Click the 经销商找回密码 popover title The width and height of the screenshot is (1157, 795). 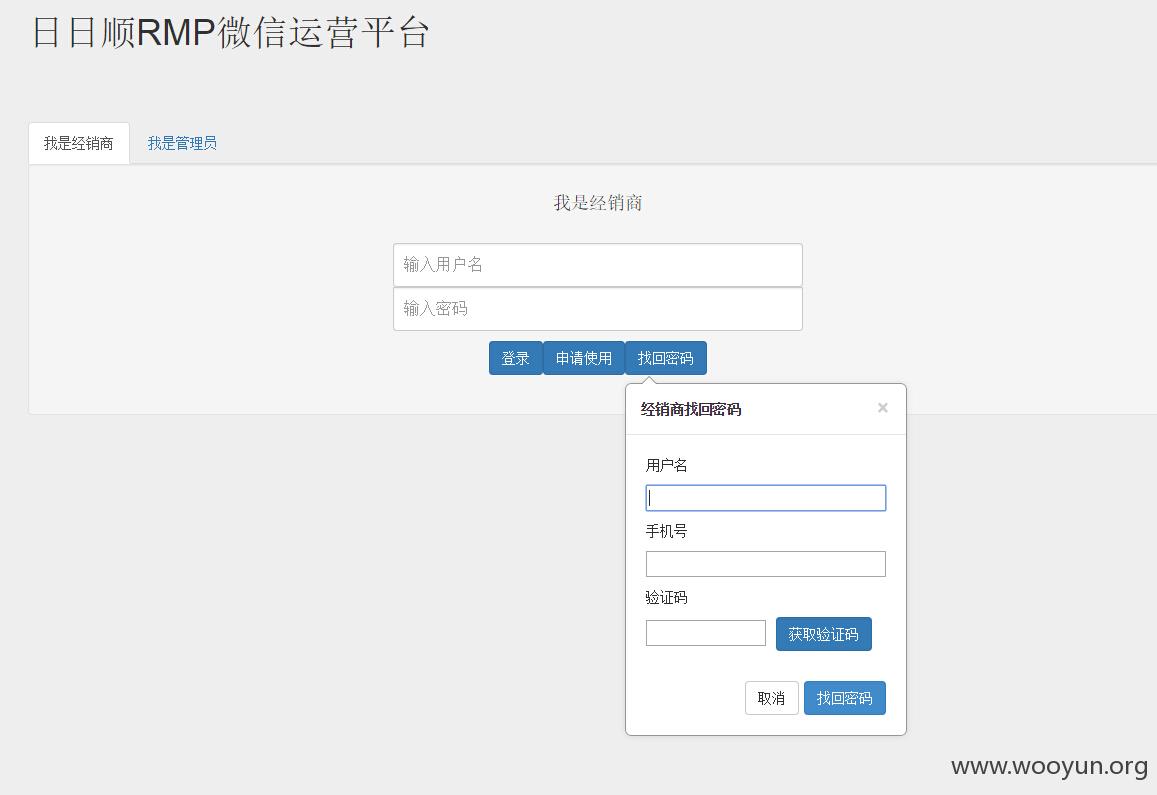[x=691, y=409]
